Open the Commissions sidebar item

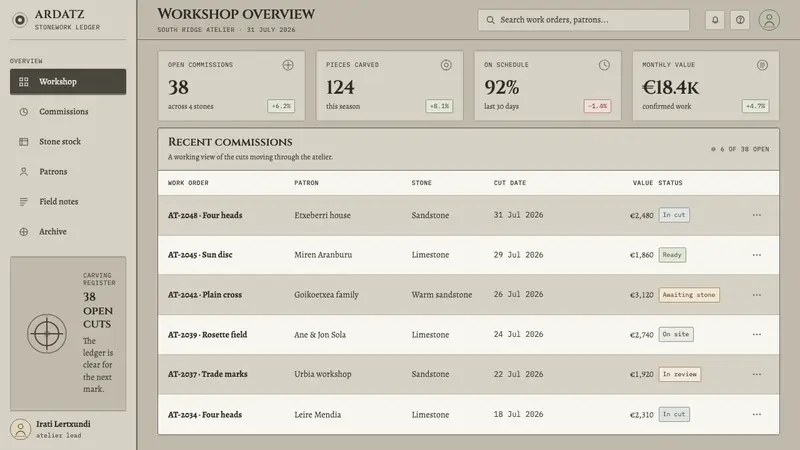tap(68, 112)
